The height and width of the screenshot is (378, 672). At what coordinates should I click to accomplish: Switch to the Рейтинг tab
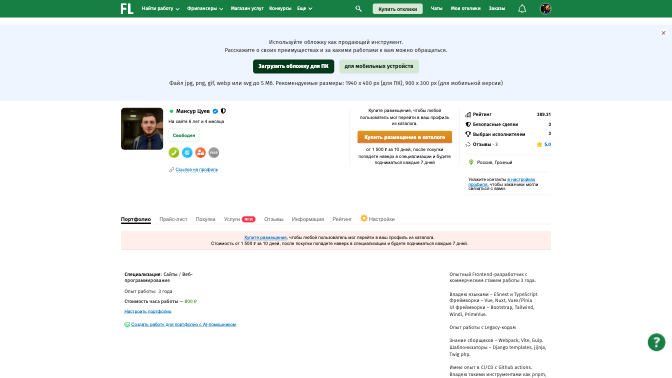coord(342,219)
